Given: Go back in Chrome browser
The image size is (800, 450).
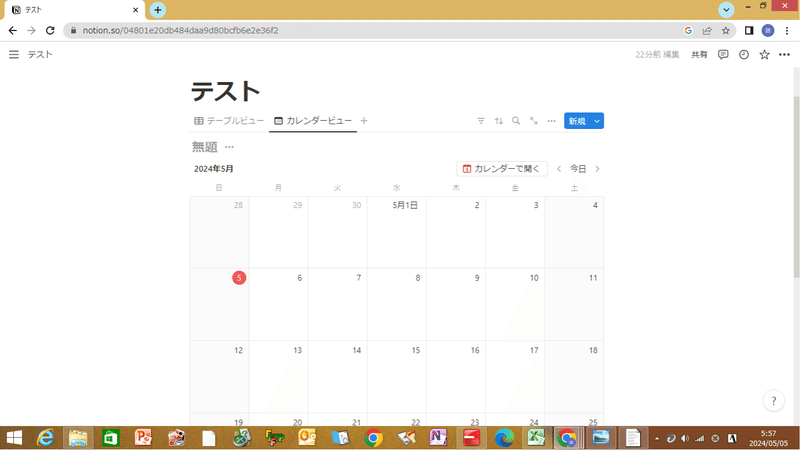Looking at the screenshot, I should click(x=13, y=31).
